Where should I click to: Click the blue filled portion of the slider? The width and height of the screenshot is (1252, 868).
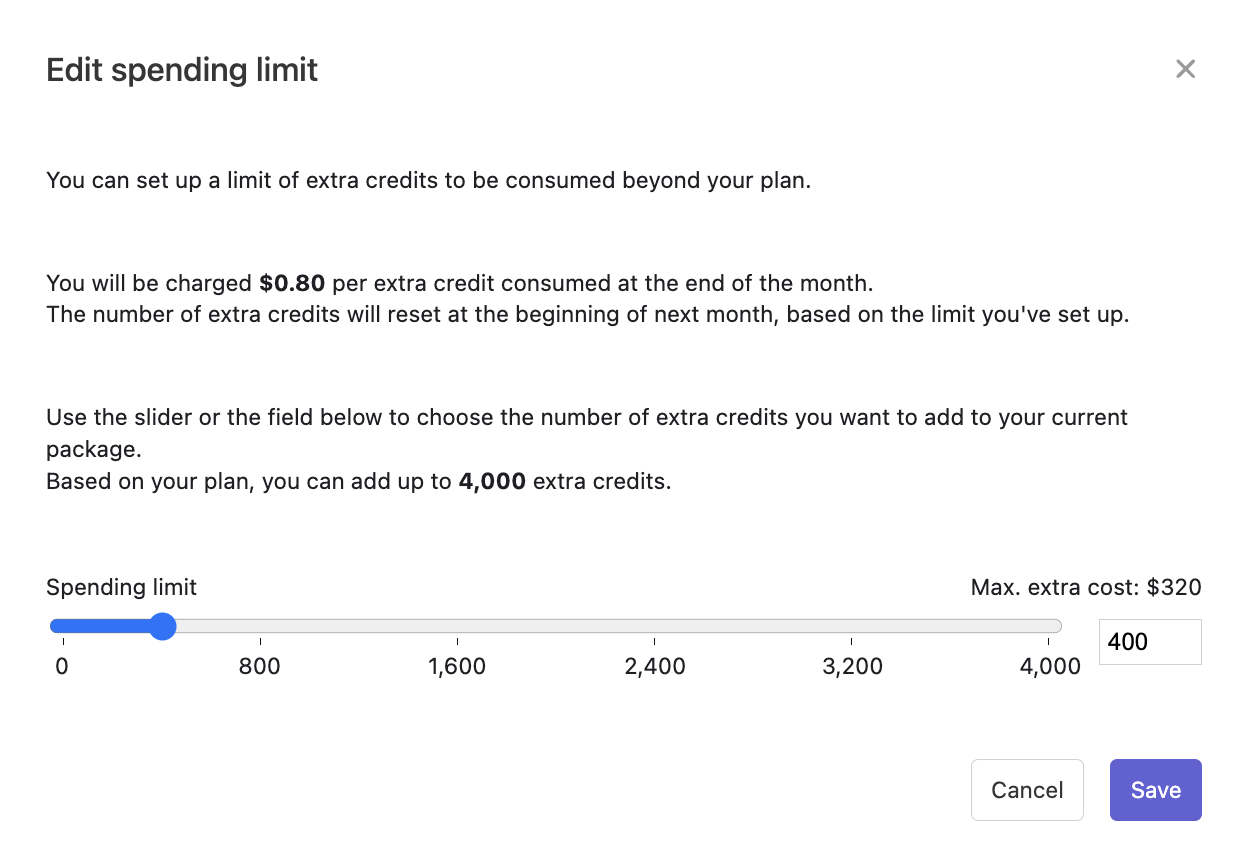click(x=100, y=627)
